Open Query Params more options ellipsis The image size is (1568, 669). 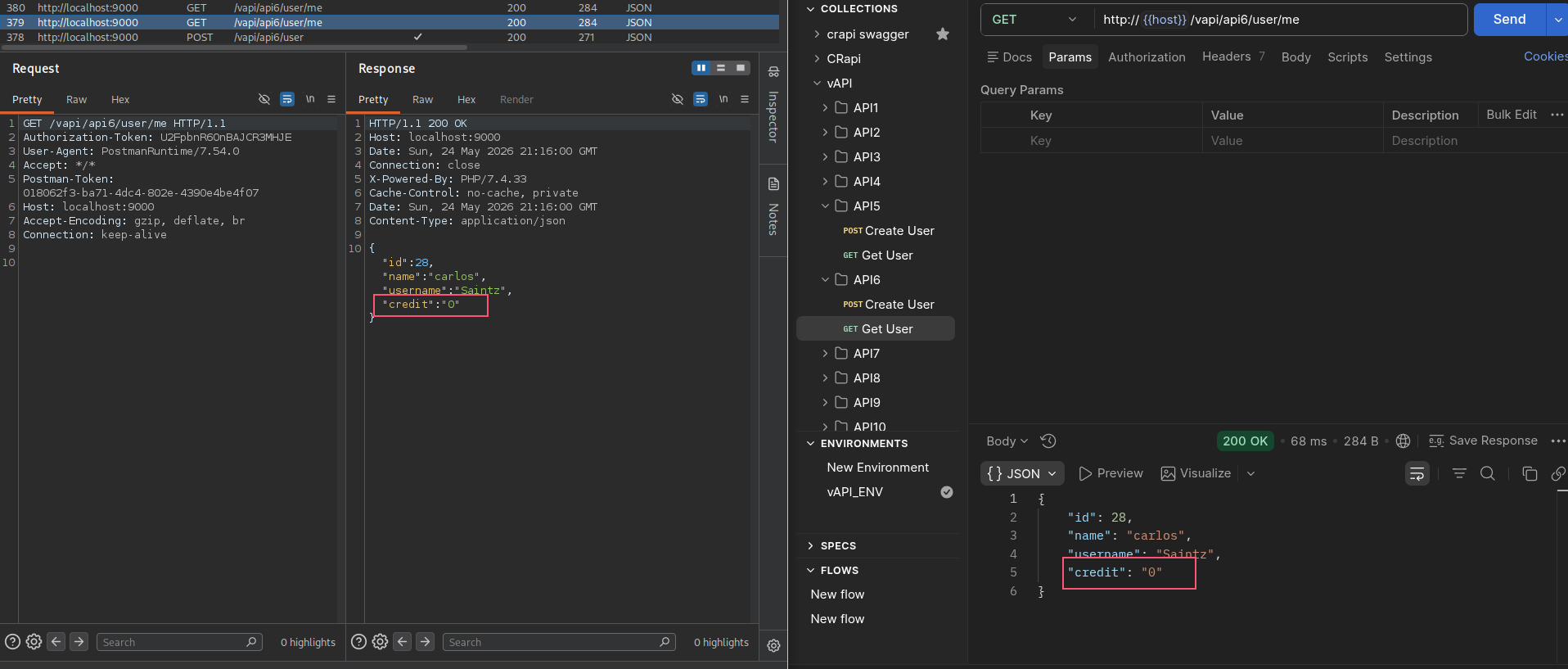point(1557,115)
